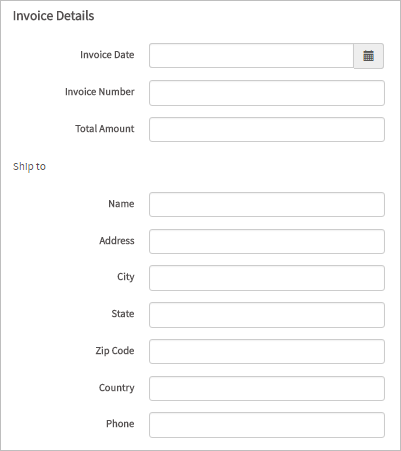This screenshot has height=451, width=401.
Task: Click into the Invoice Number input box
Action: click(x=267, y=93)
